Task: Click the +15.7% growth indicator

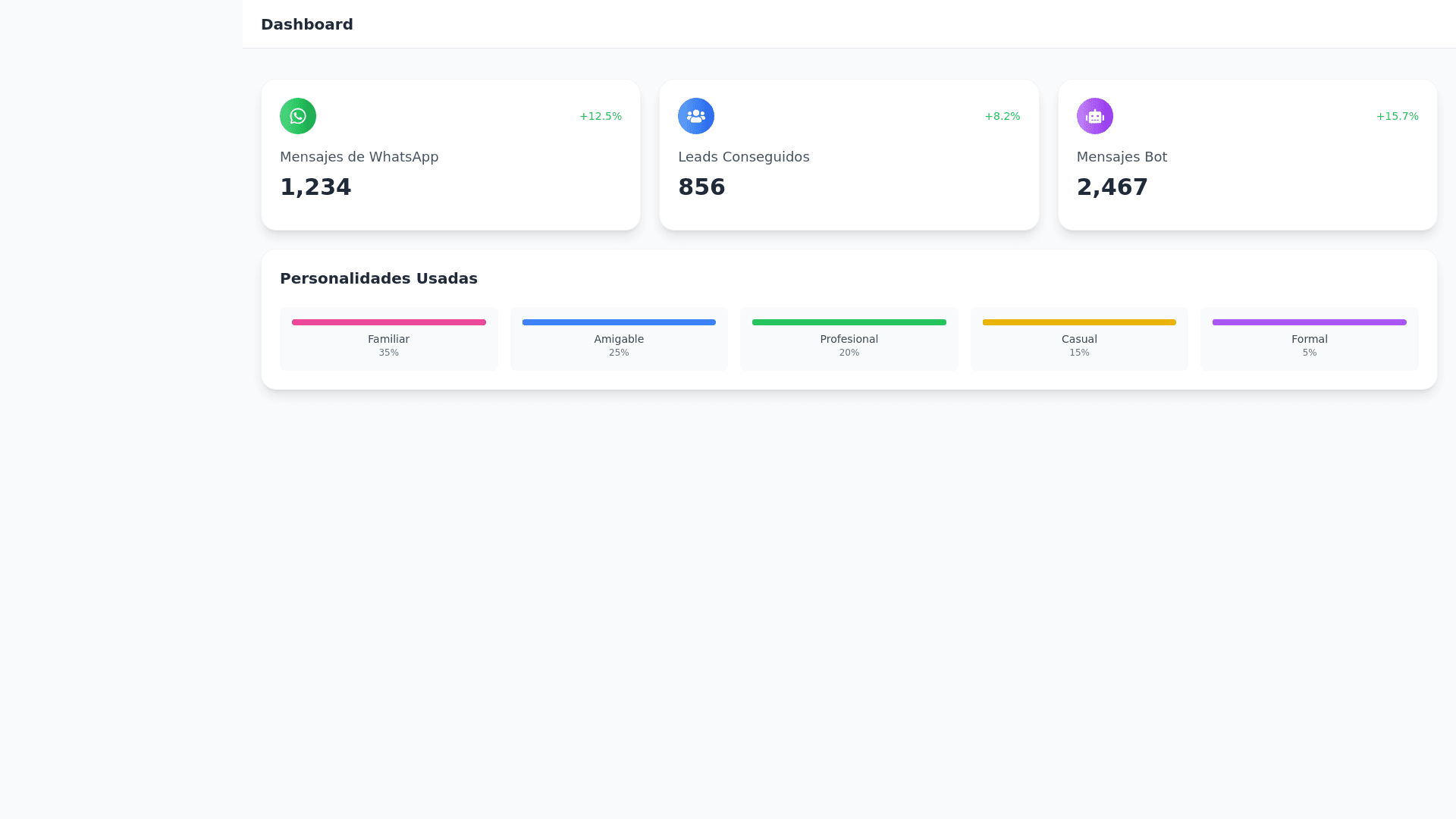Action: pos(1397,116)
